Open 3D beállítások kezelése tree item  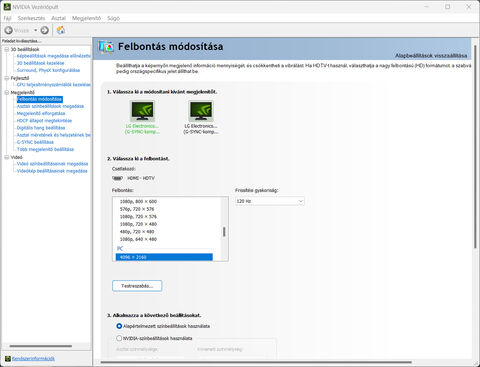point(40,63)
